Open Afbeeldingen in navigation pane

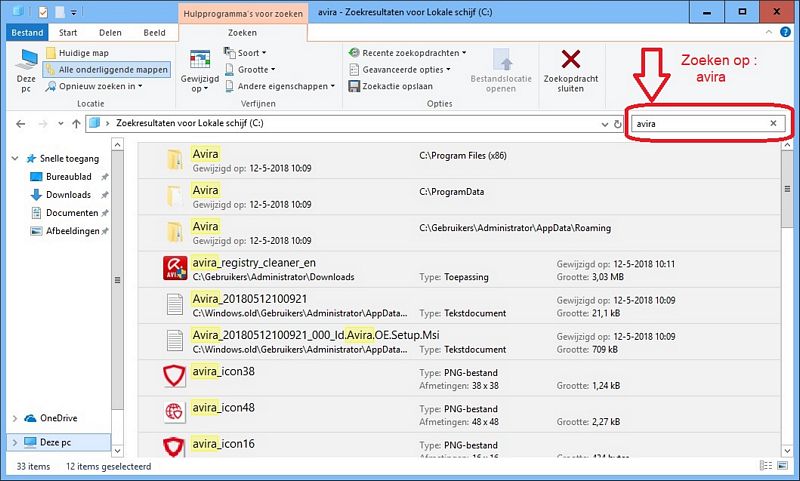72,231
